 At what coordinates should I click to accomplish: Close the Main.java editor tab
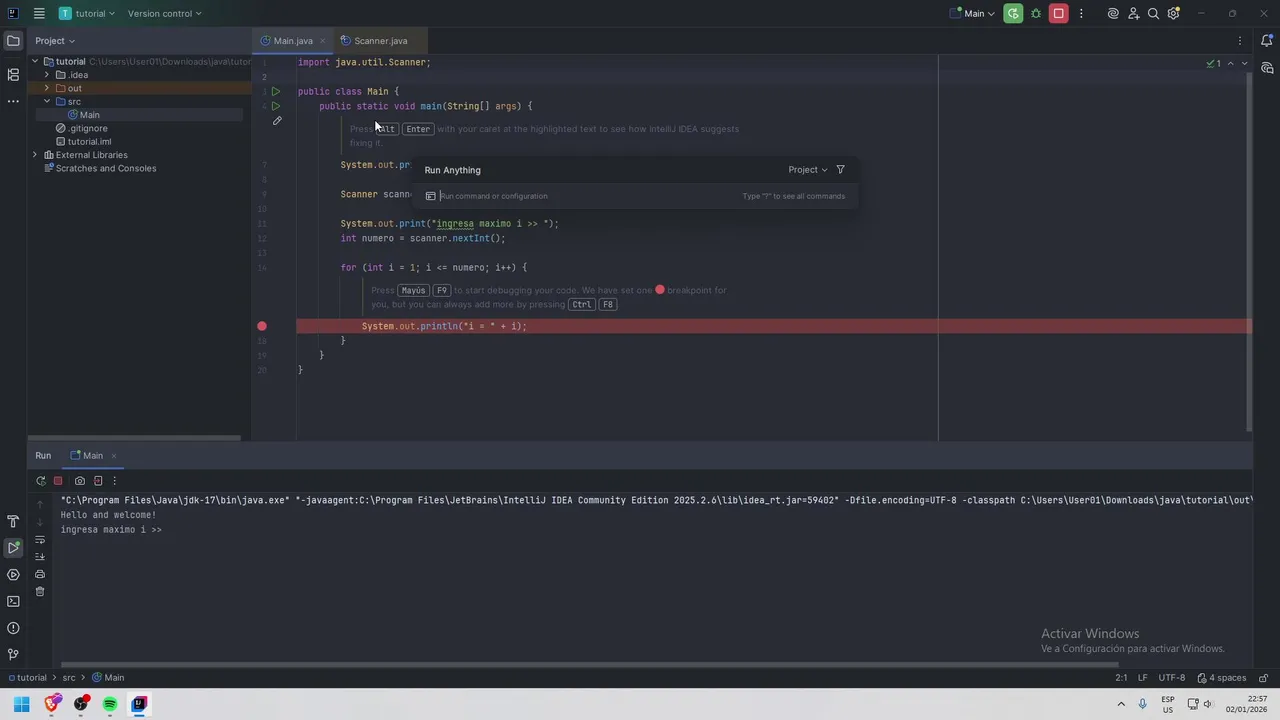(322, 41)
